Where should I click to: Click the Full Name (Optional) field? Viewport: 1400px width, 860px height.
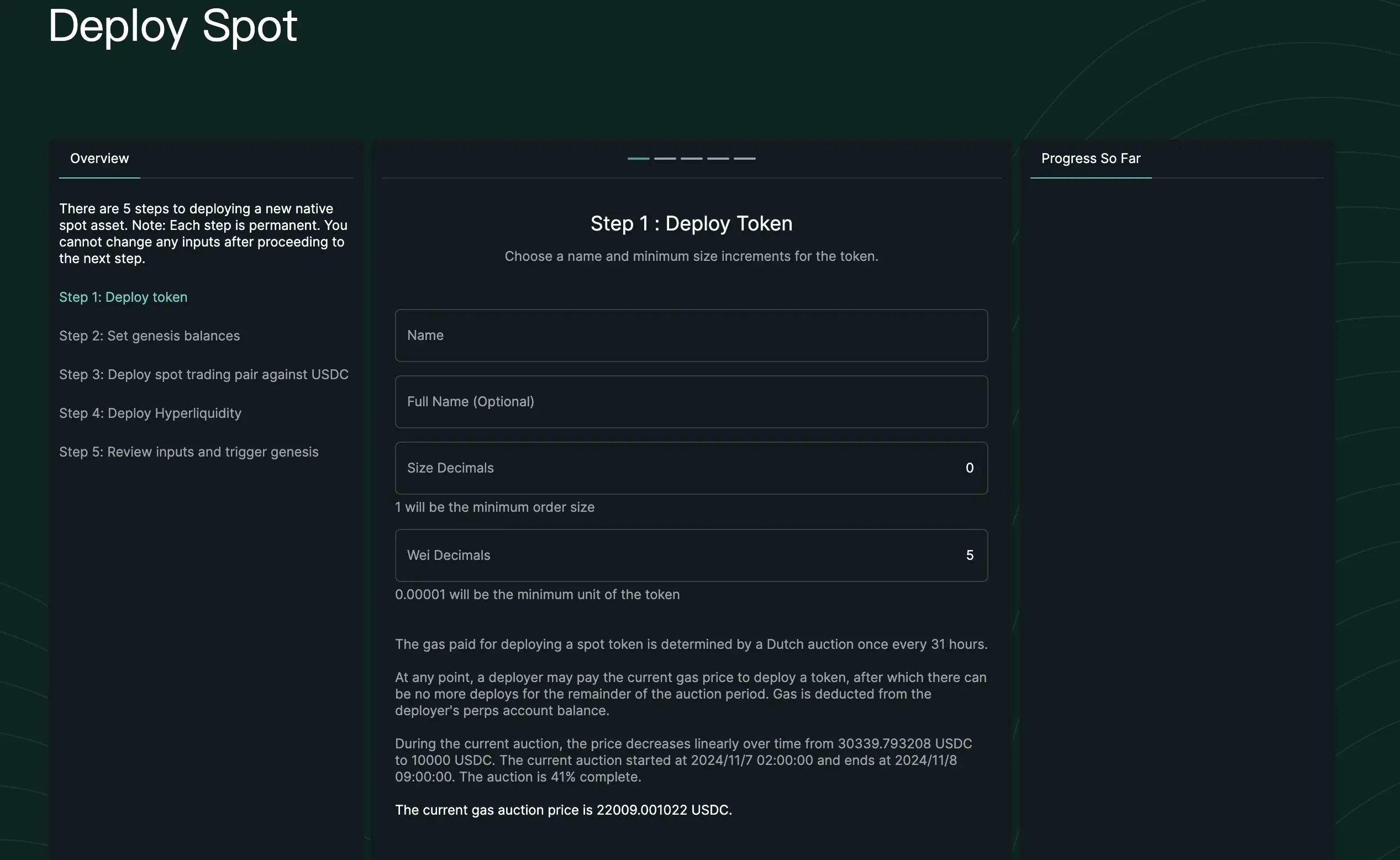pyautogui.click(x=691, y=402)
